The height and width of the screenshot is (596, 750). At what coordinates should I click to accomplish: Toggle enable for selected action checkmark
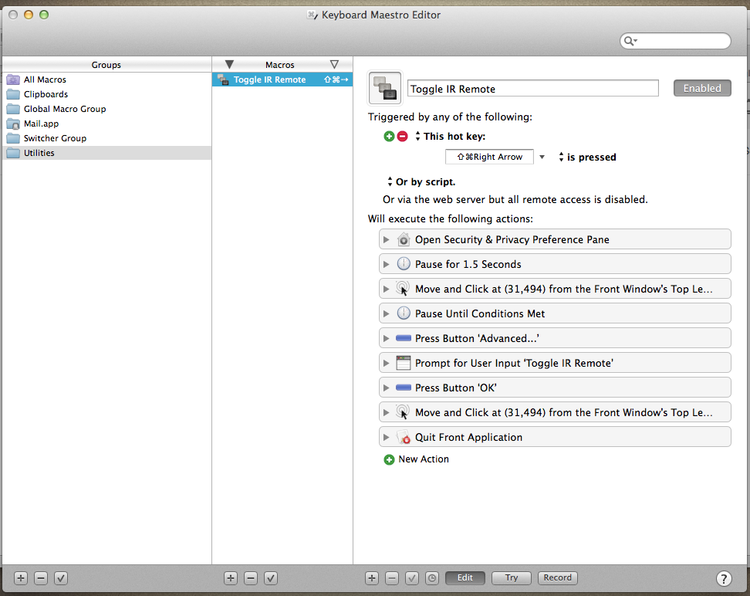pos(412,578)
